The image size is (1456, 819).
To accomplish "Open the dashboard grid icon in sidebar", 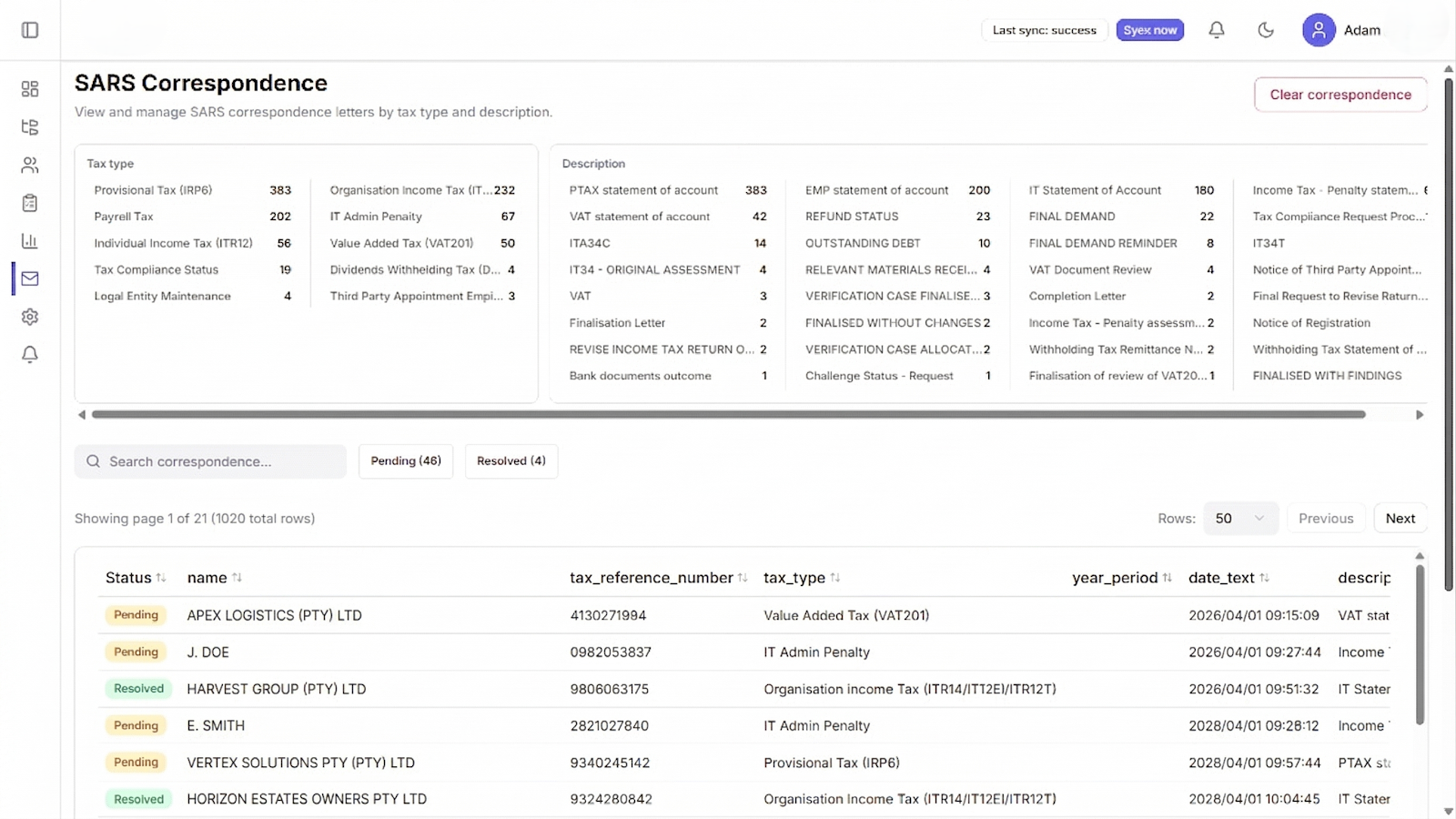I will click(30, 89).
